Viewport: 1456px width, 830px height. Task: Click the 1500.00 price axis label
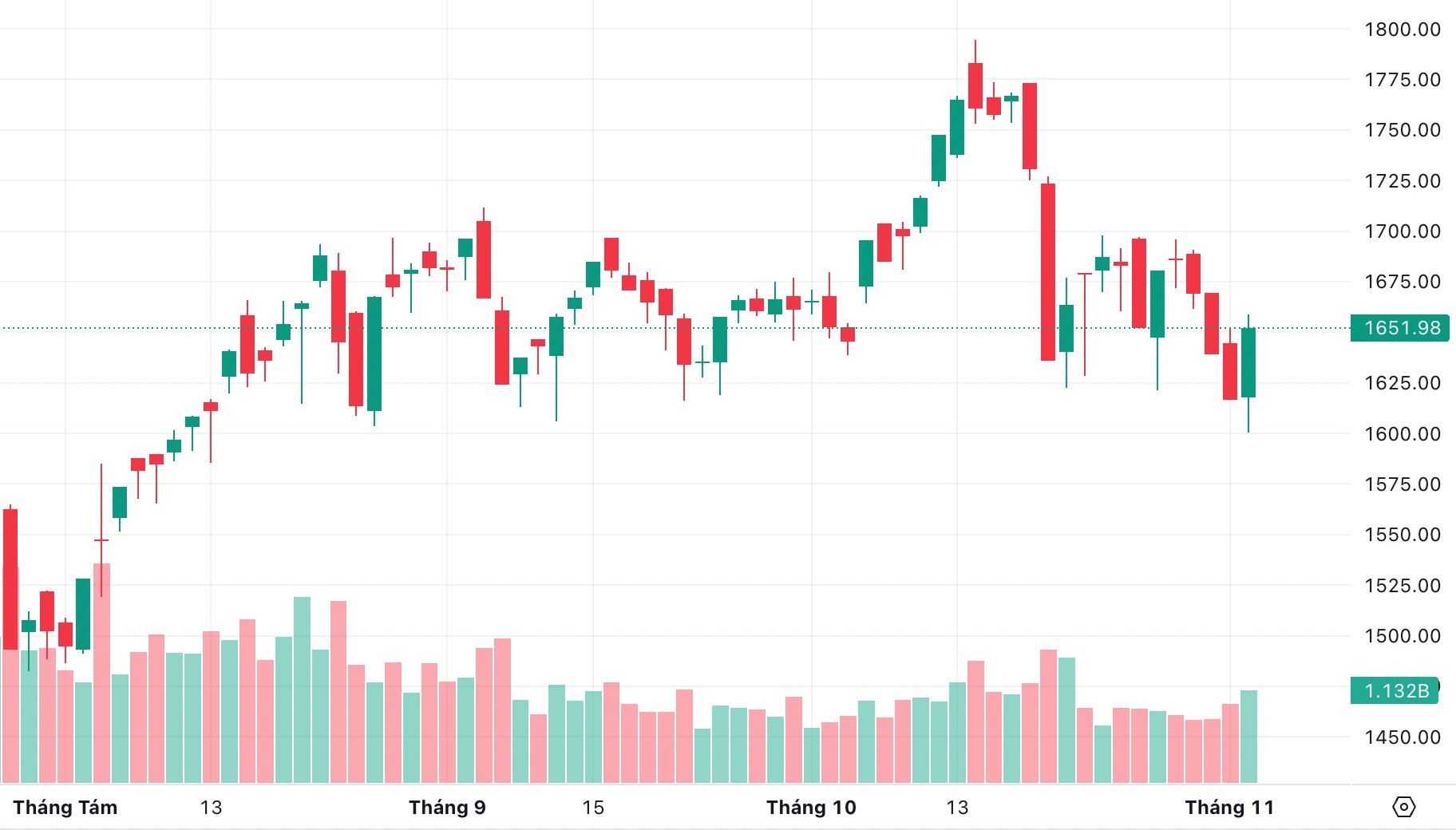[x=1403, y=636]
